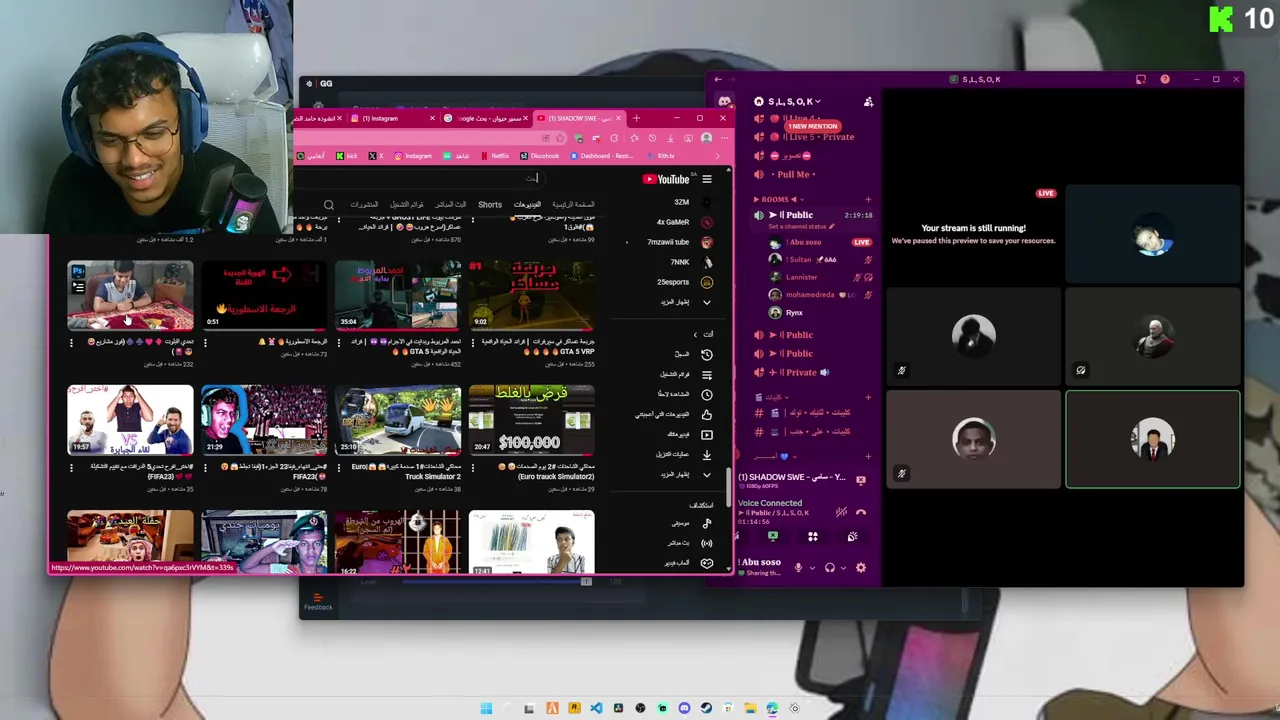
Task: Open Discord soundboard icon
Action: coord(852,537)
